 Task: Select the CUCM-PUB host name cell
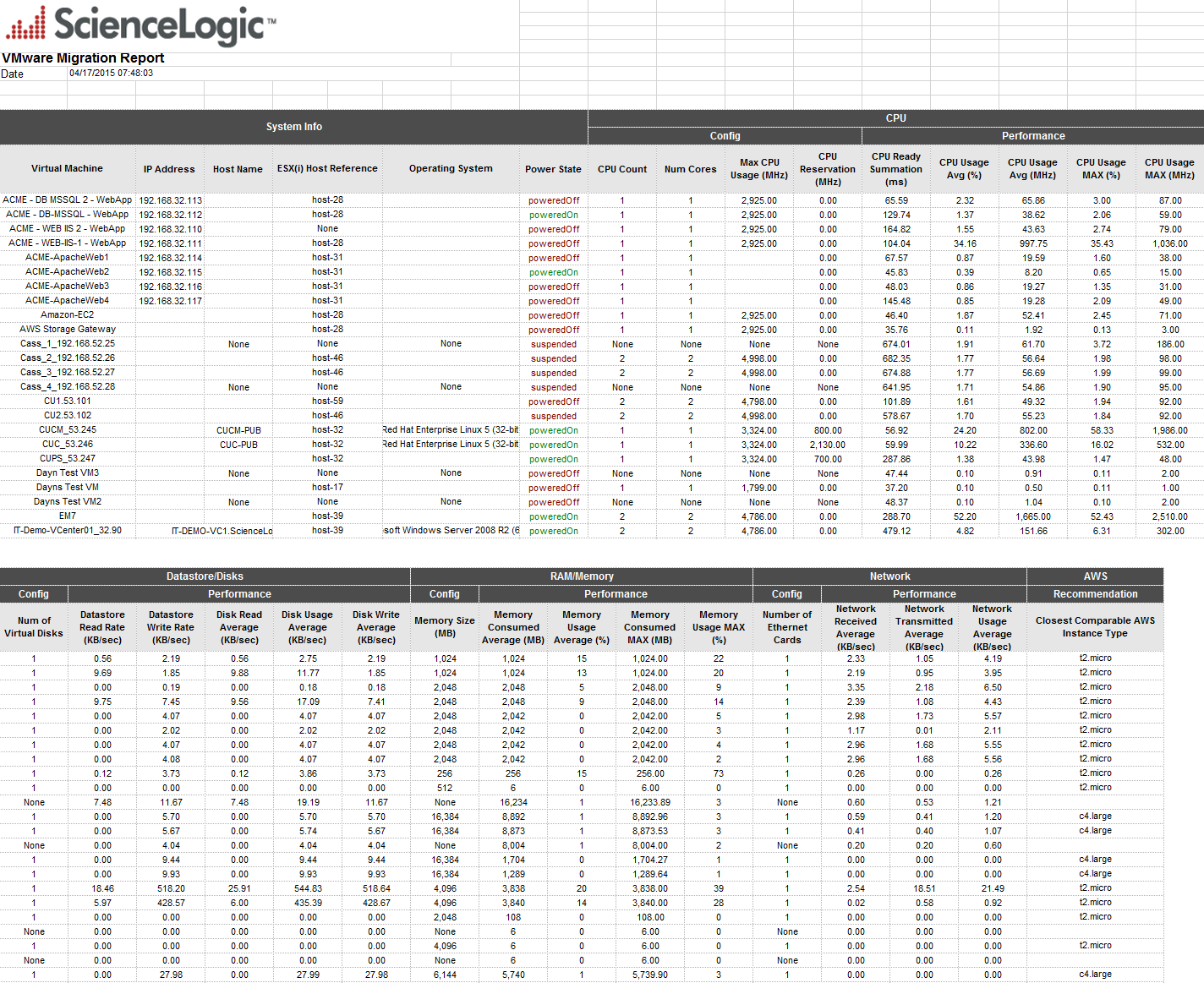click(x=238, y=430)
